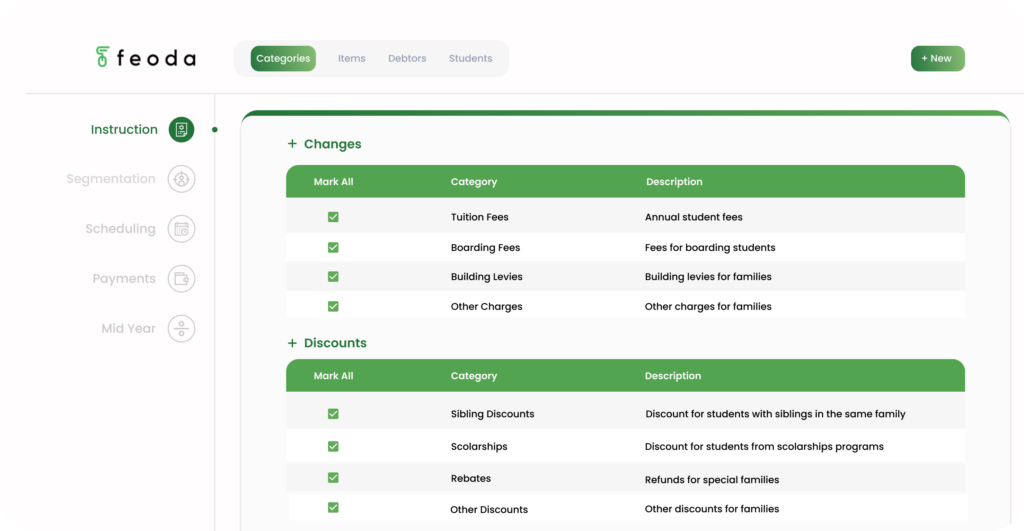Select Instruction in the sidebar

coord(124,129)
